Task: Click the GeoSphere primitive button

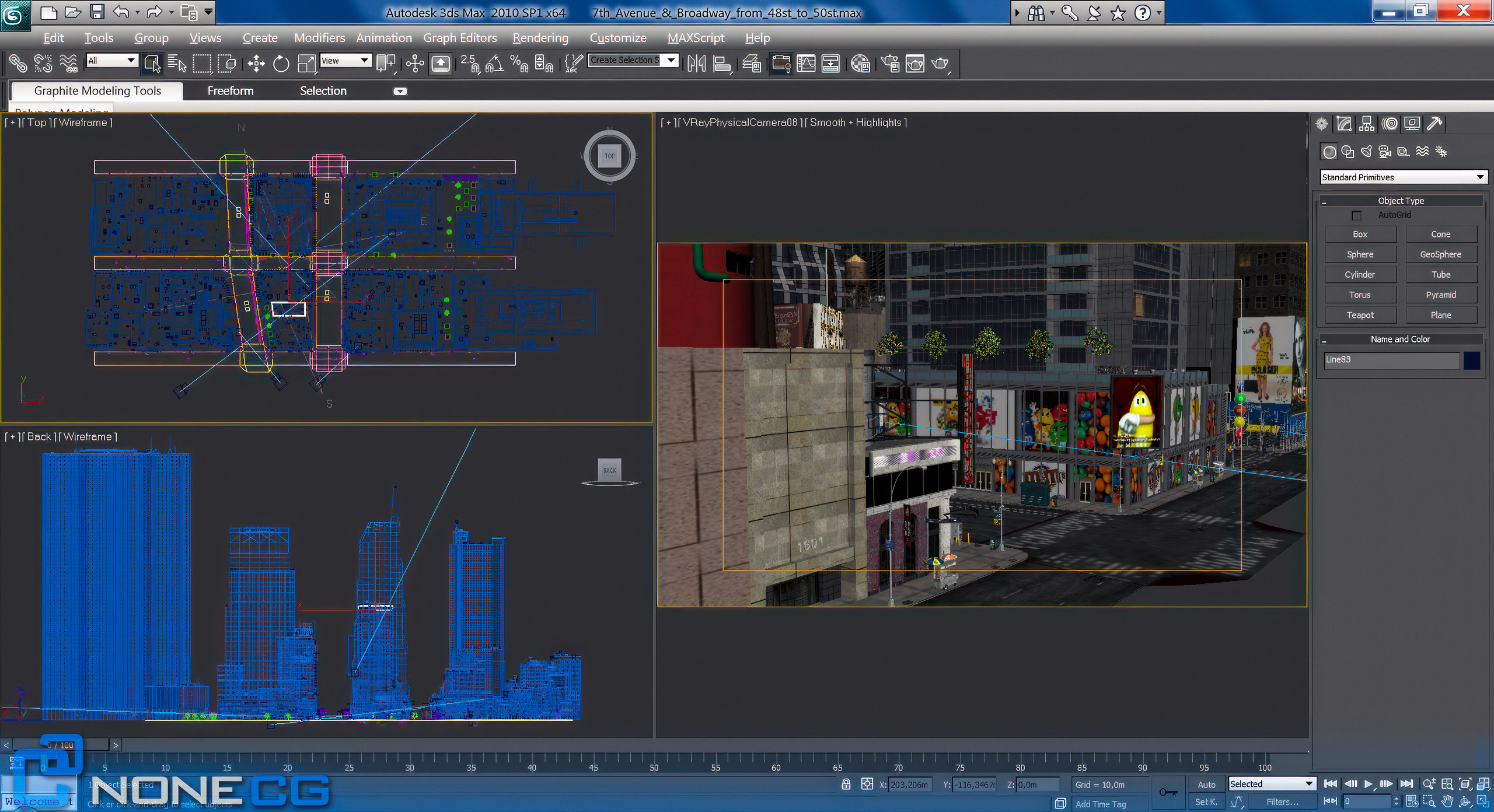Action: pyautogui.click(x=1441, y=254)
